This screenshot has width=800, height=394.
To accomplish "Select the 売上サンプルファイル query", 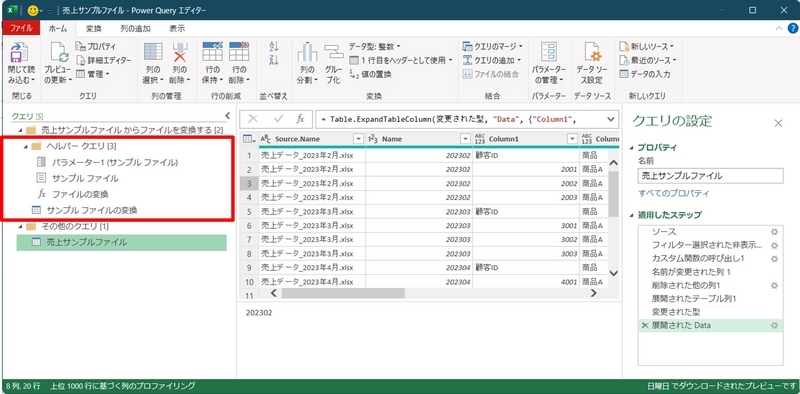I will click(x=121, y=242).
